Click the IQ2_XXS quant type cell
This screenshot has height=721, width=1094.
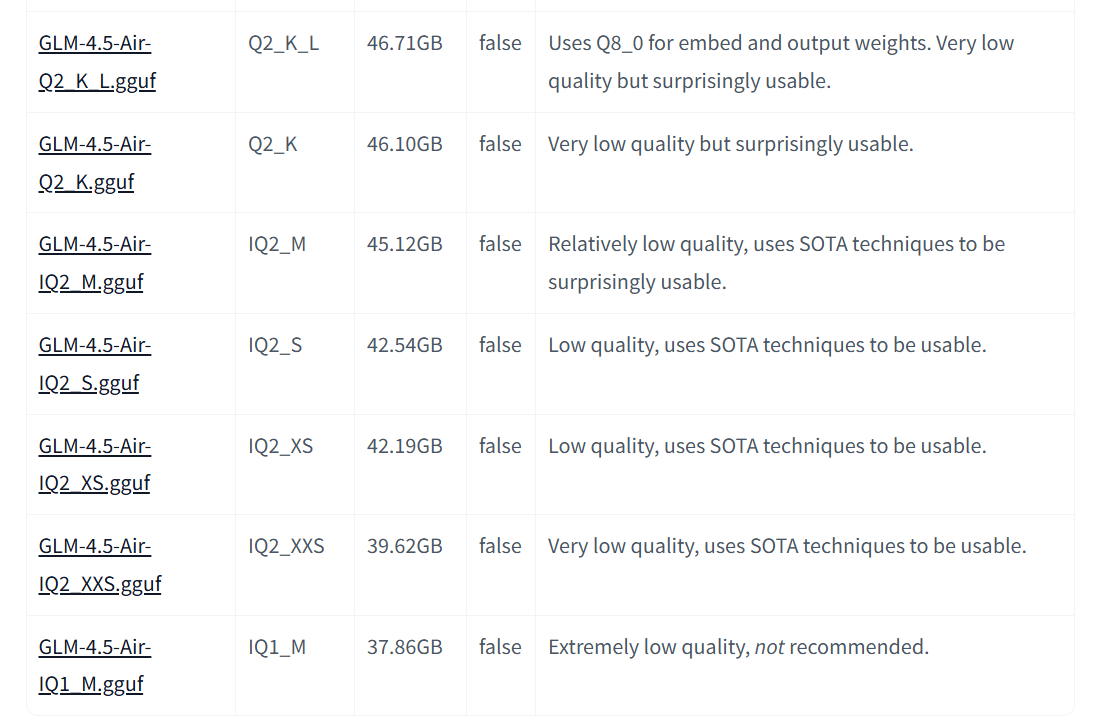[286, 546]
